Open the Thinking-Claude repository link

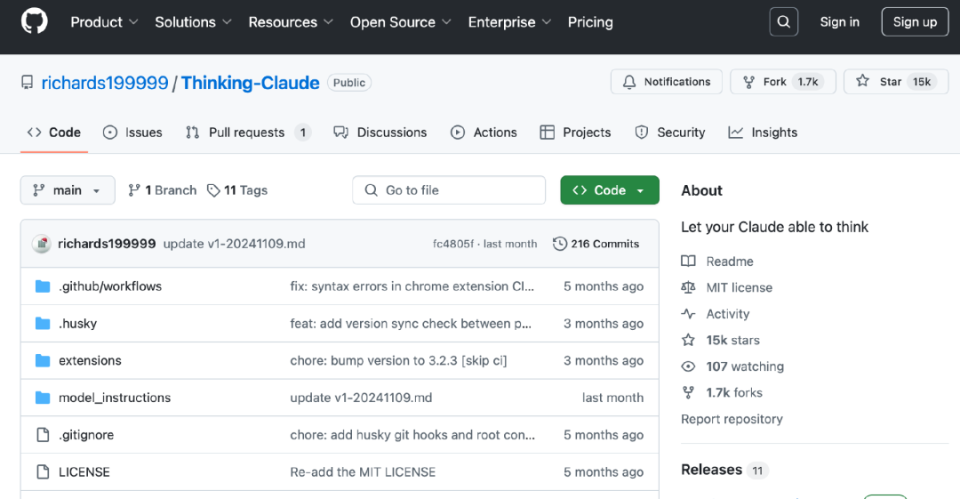point(250,83)
